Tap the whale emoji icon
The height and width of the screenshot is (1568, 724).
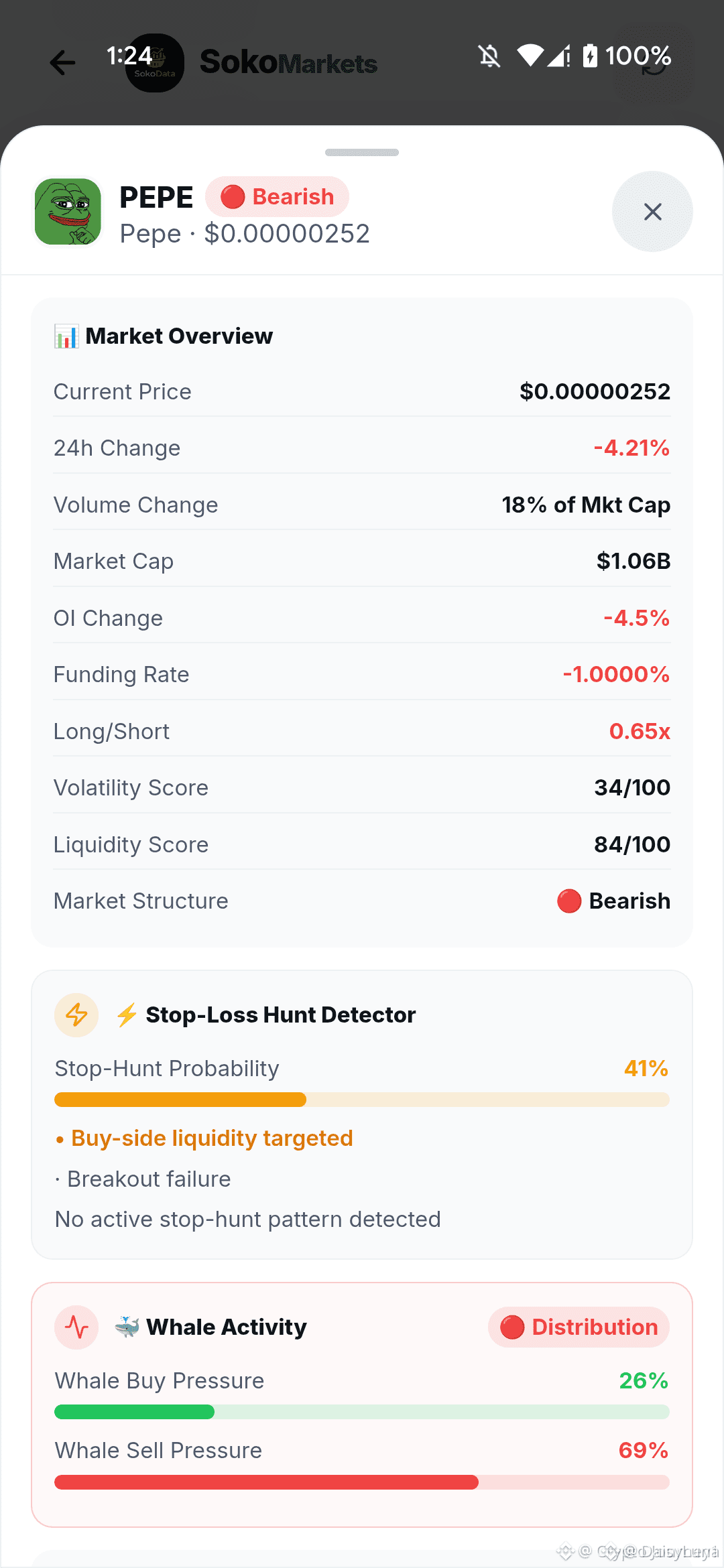click(127, 1327)
